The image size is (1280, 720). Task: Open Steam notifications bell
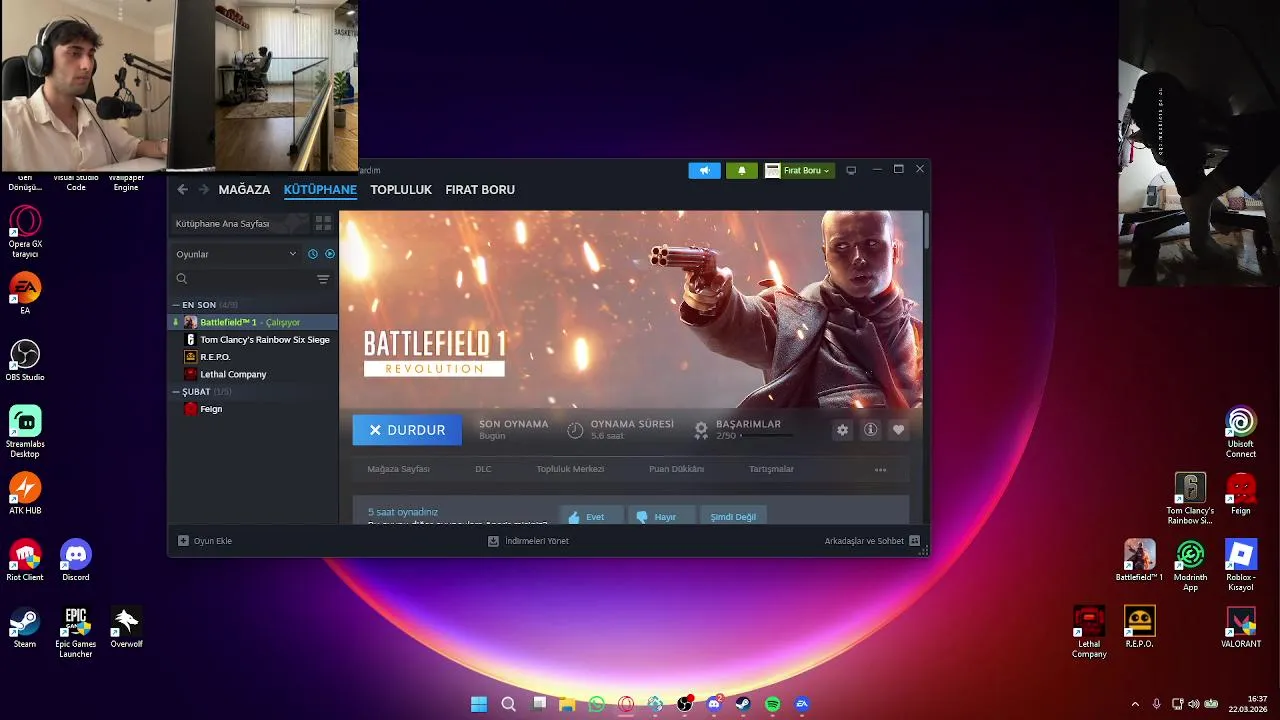[x=741, y=171]
